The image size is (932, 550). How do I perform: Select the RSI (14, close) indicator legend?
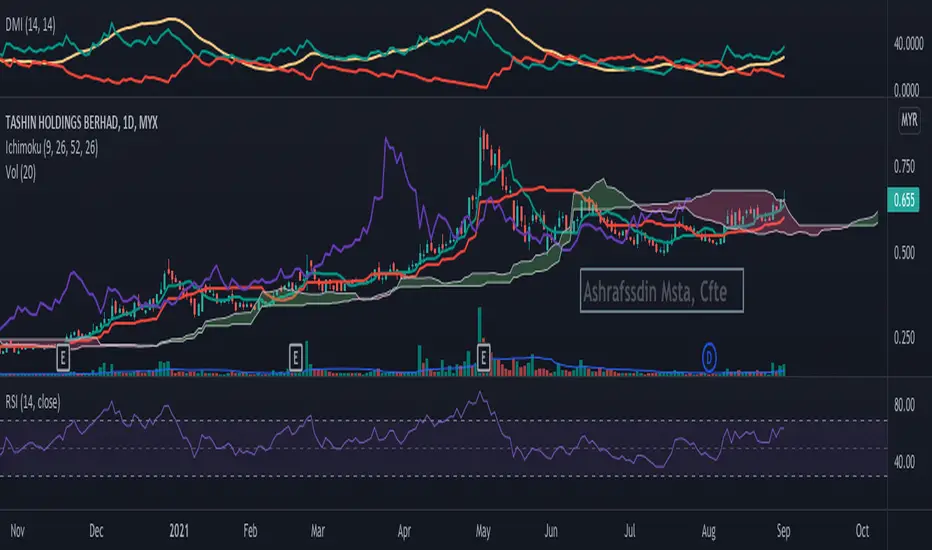(33, 402)
